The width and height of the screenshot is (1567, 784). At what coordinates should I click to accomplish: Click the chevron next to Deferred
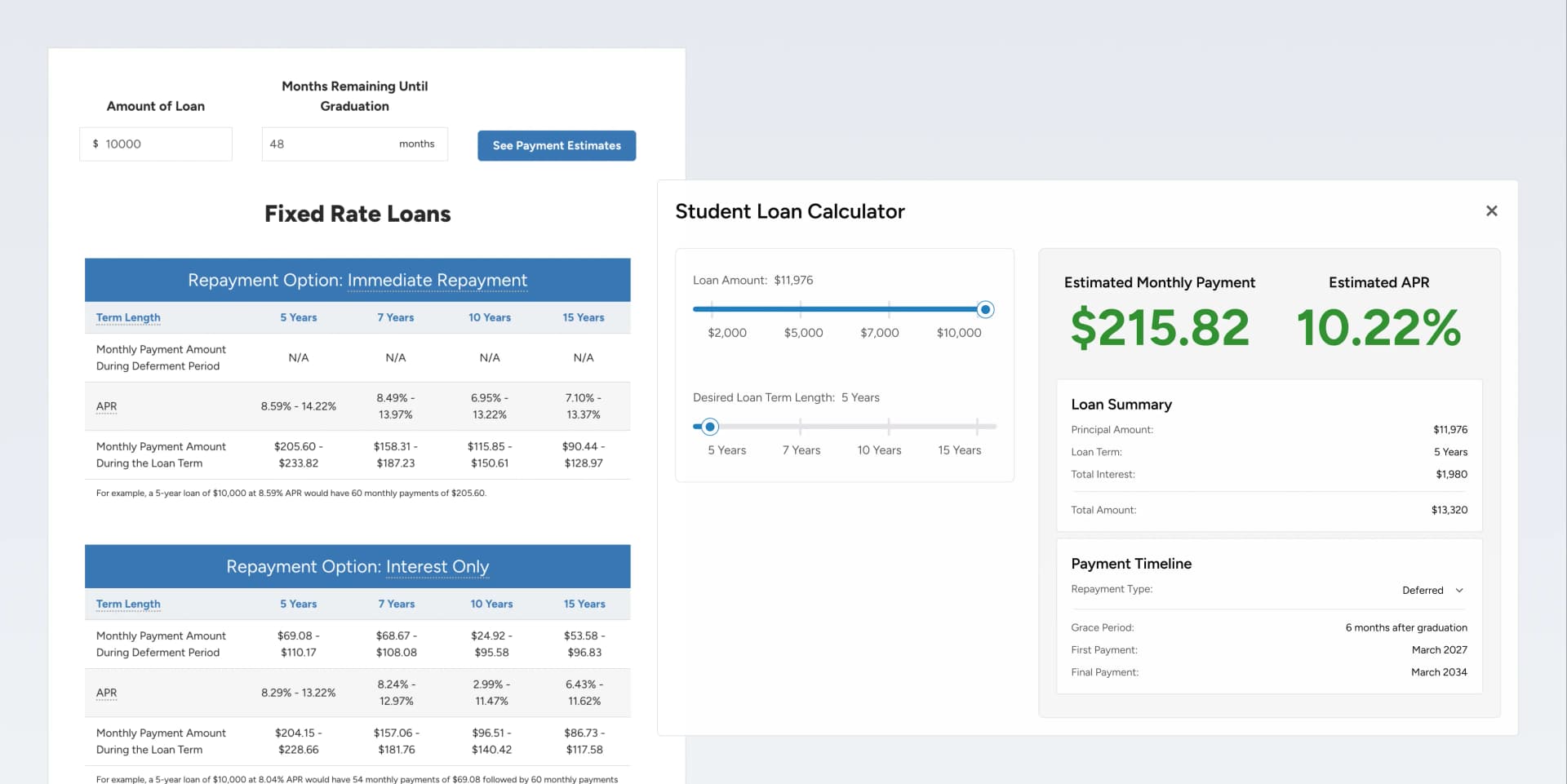(1459, 590)
